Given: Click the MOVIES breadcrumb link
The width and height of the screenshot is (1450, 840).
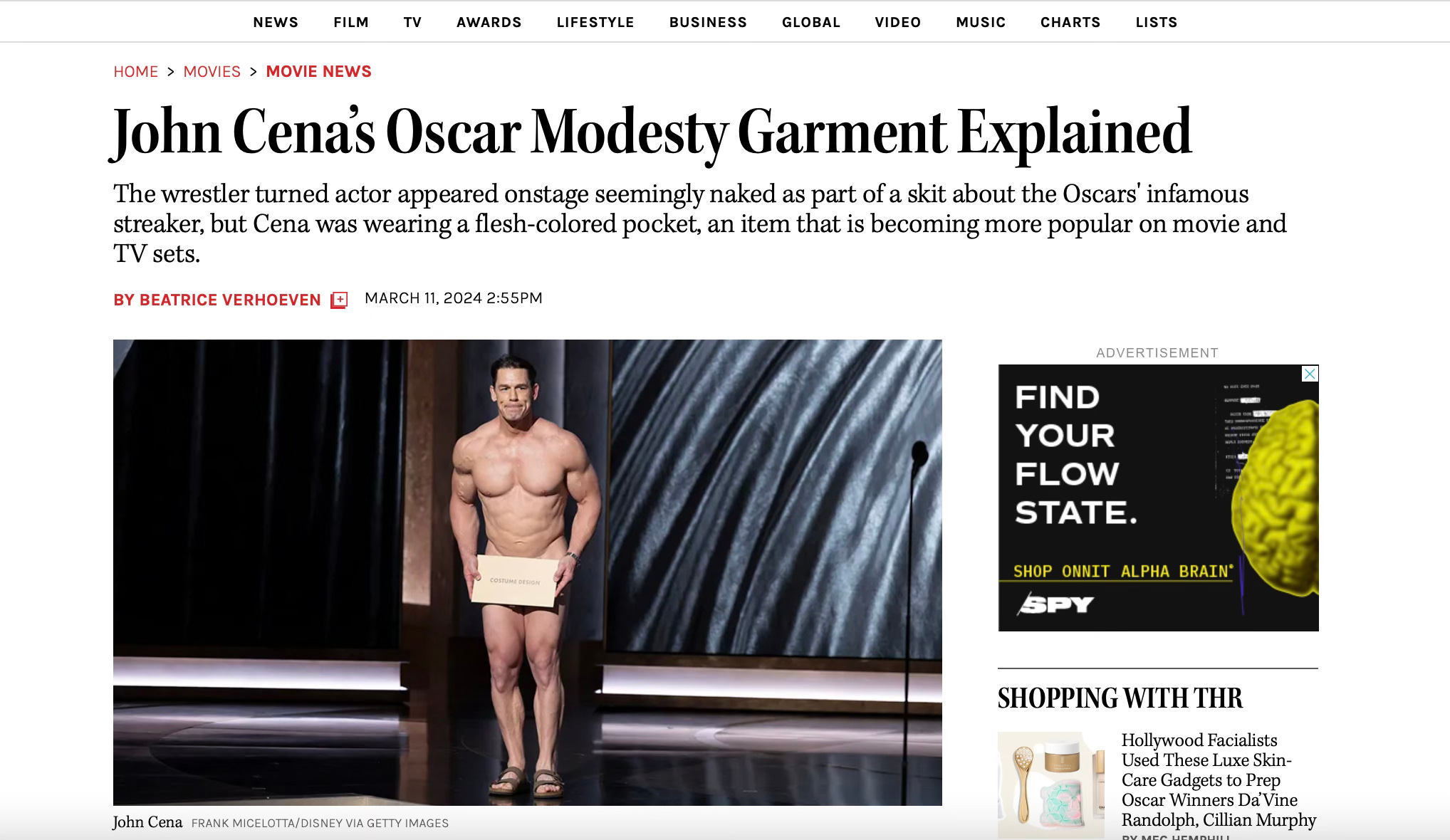Looking at the screenshot, I should [212, 72].
